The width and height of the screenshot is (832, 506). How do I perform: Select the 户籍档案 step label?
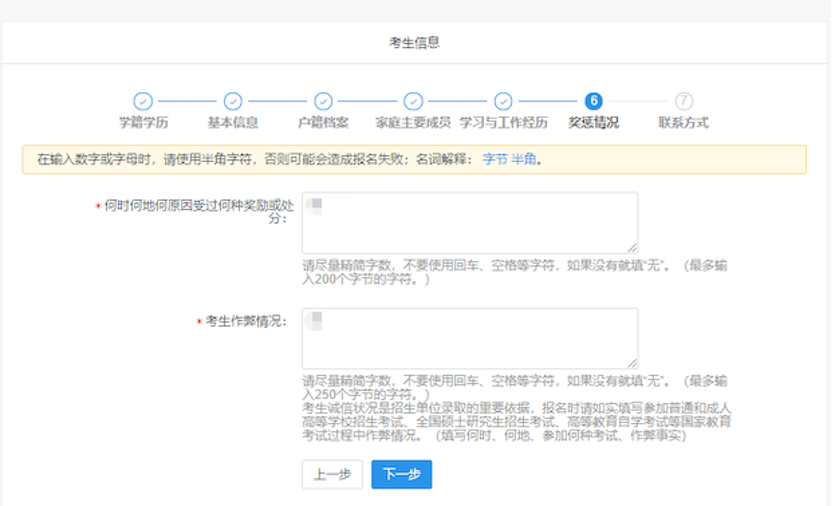pos(323,123)
